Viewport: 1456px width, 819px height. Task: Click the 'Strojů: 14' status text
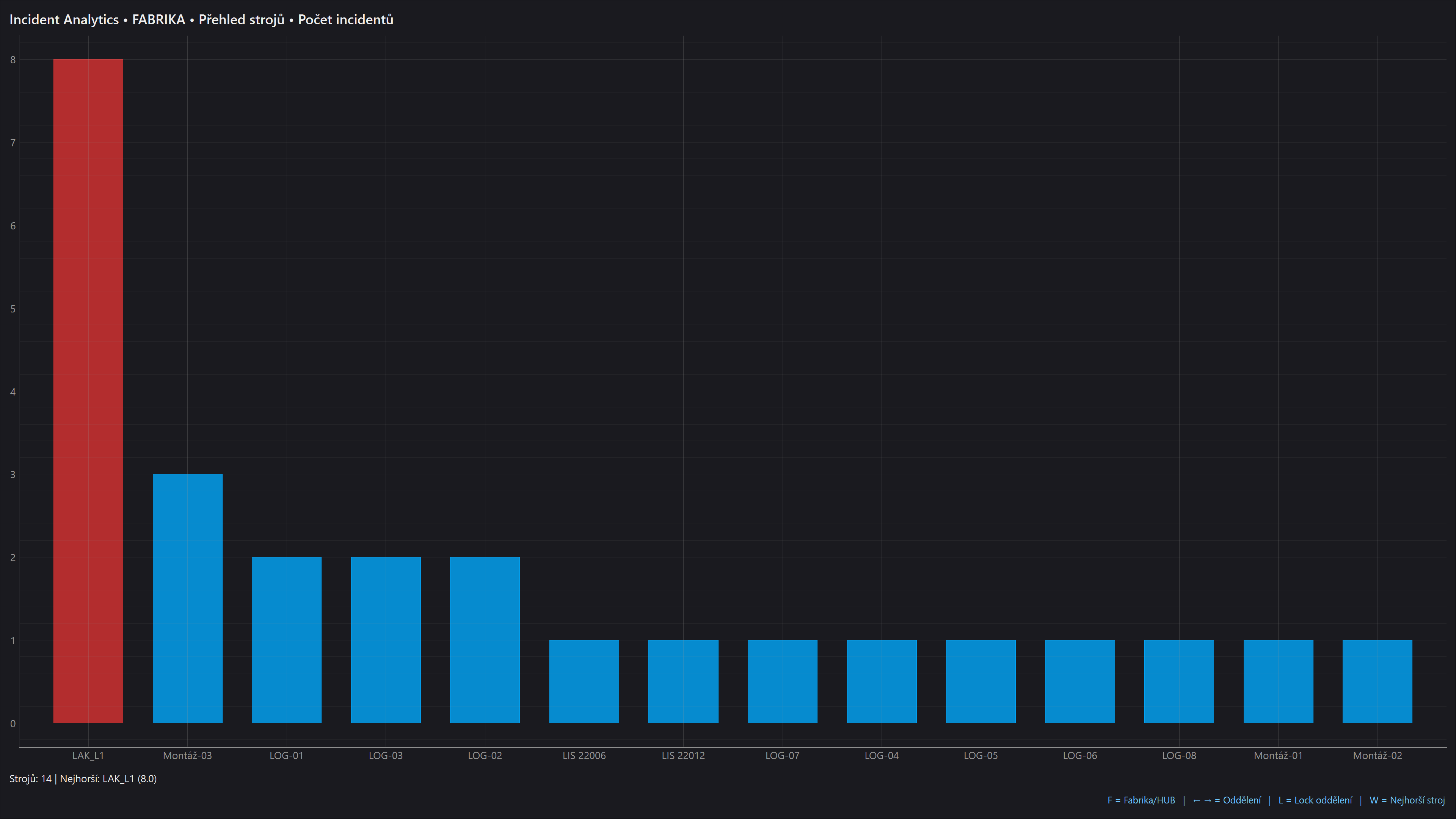point(30,779)
